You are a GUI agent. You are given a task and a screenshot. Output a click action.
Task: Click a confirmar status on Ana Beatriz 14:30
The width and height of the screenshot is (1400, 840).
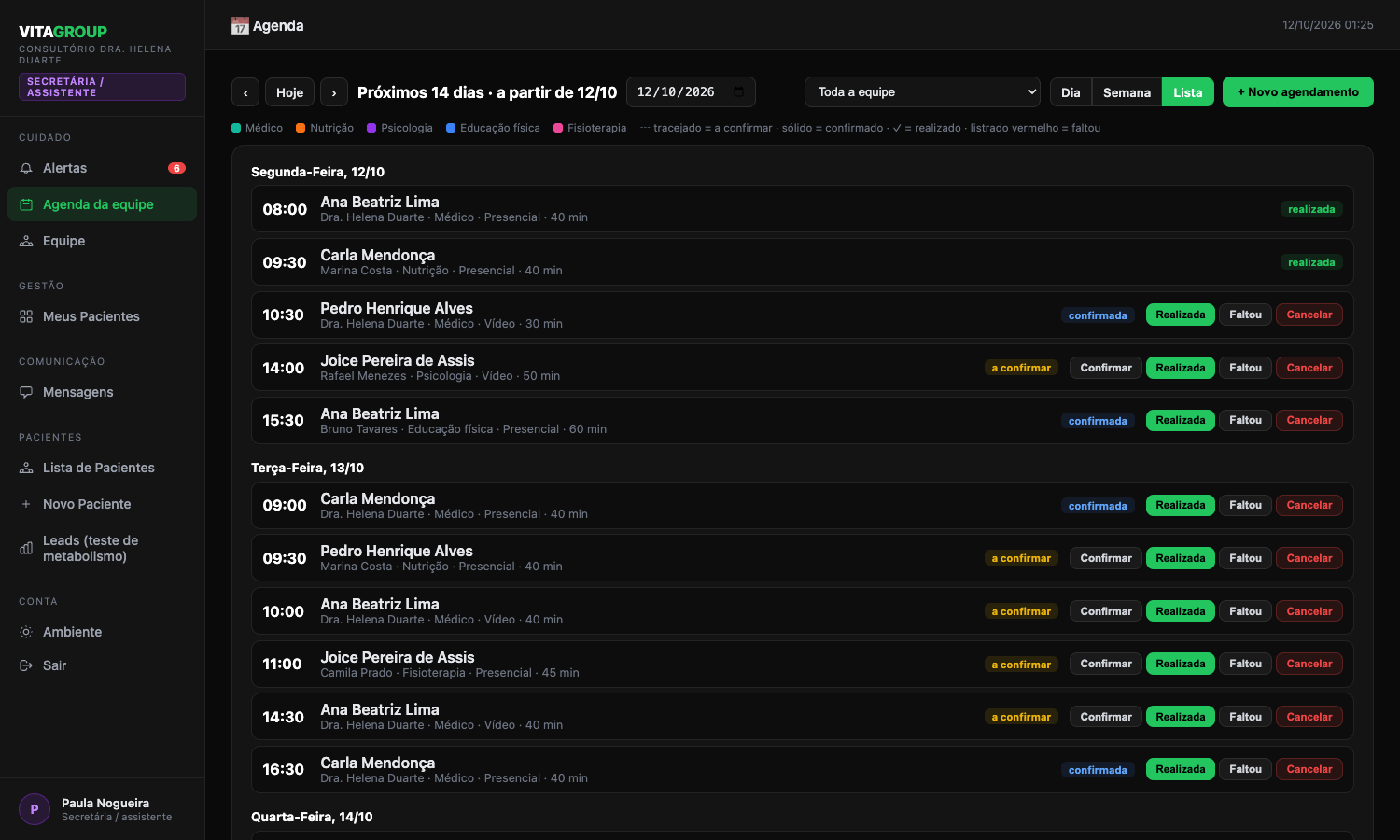tap(1021, 717)
